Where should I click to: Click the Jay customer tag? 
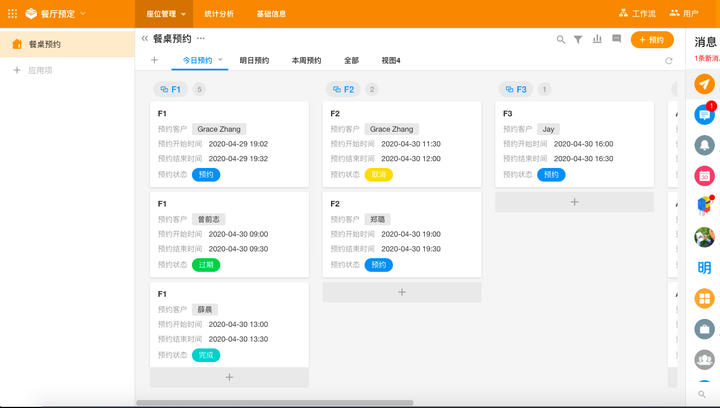point(548,129)
